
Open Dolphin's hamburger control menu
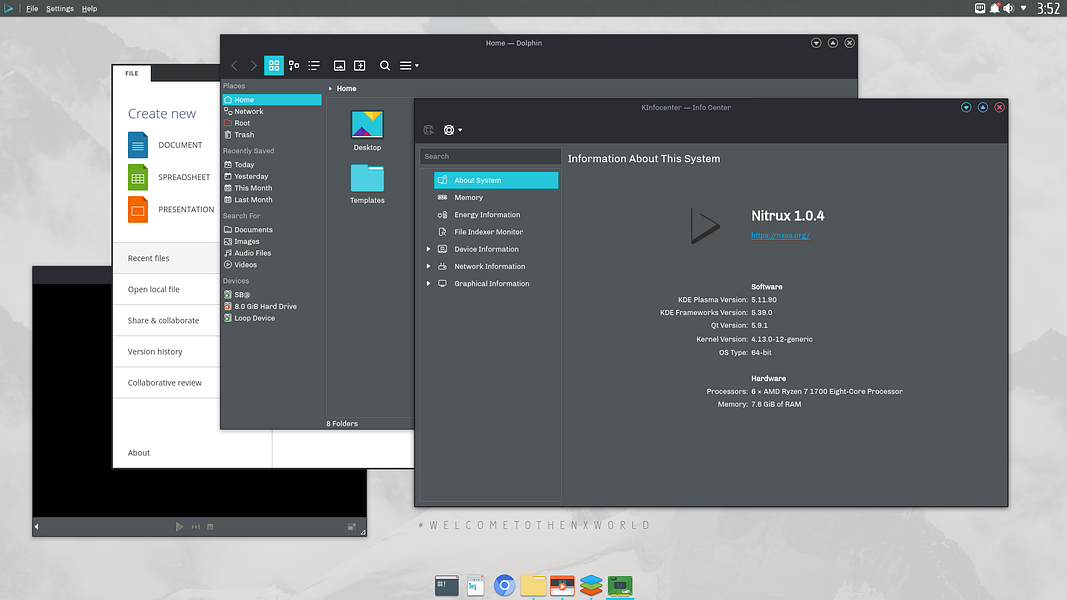point(409,65)
